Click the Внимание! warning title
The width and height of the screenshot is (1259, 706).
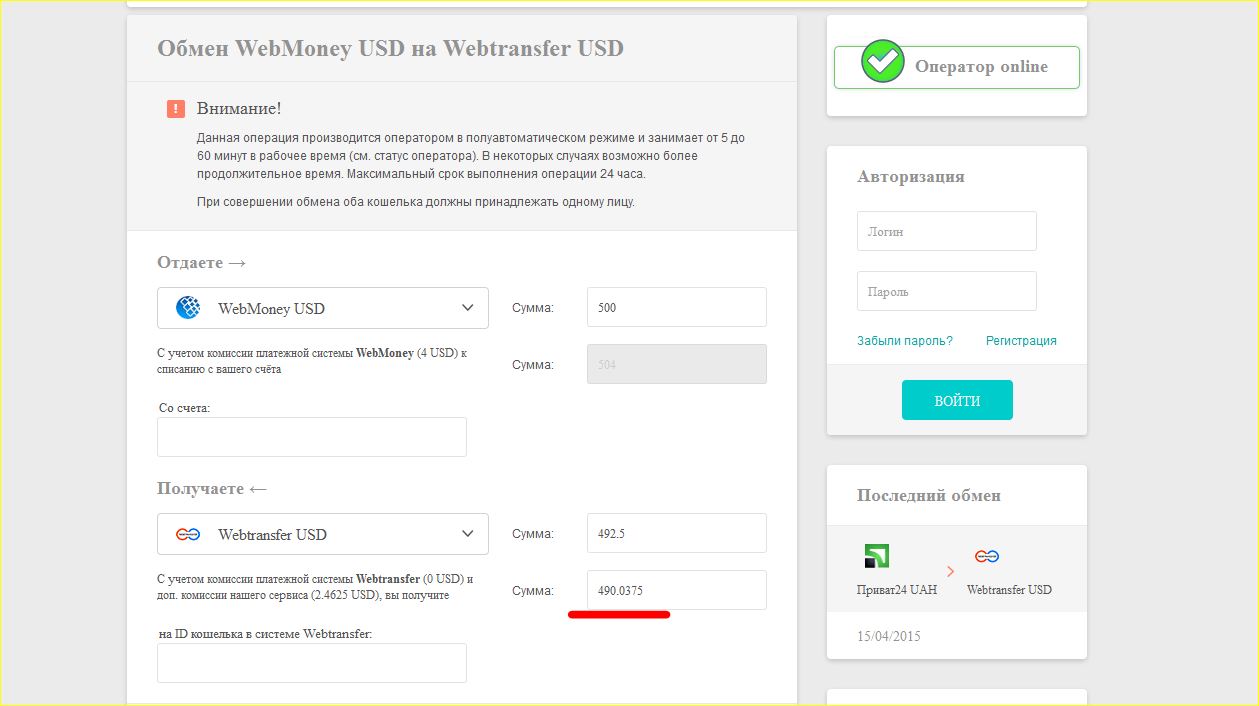(239, 108)
